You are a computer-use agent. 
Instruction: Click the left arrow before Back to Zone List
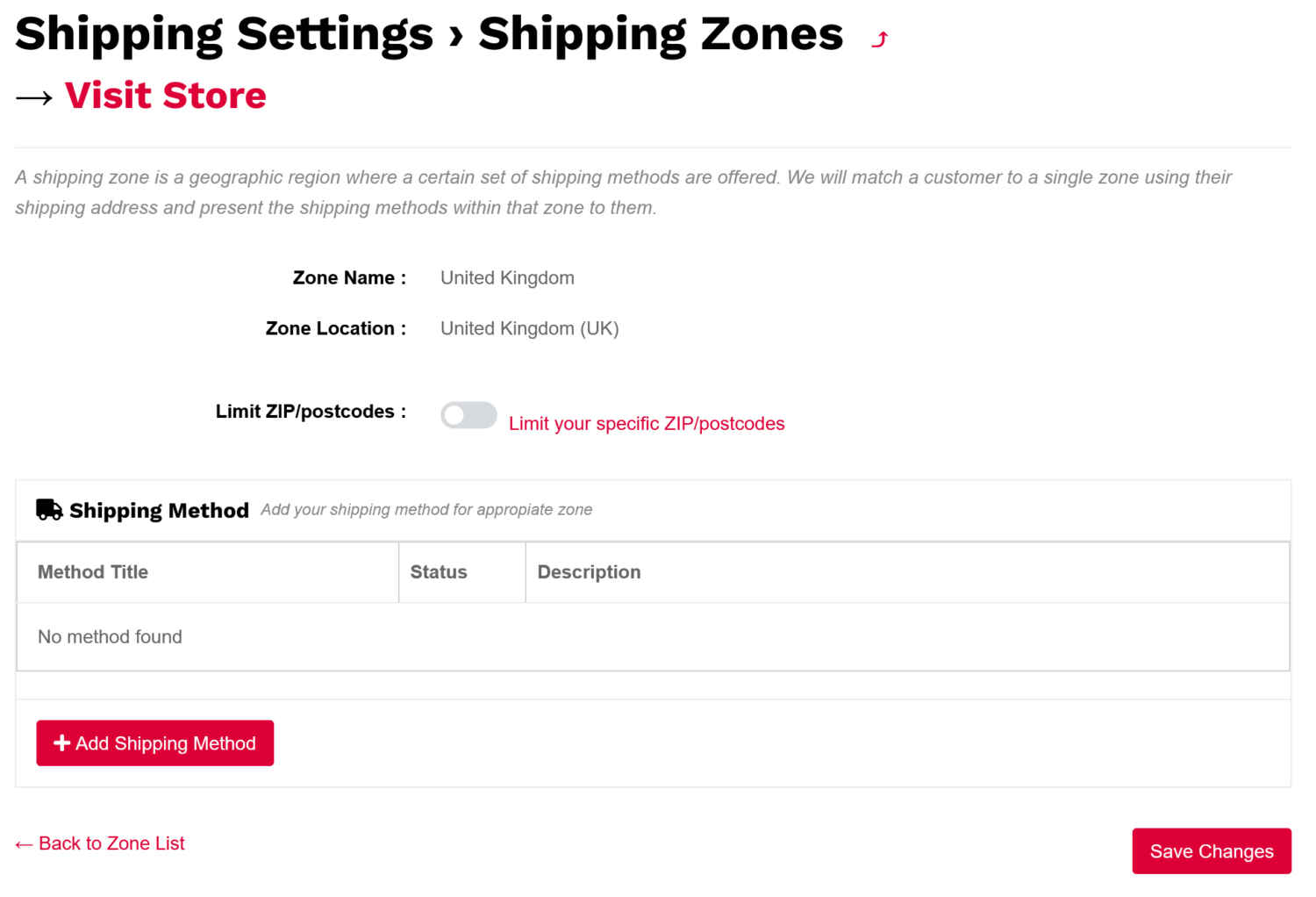(24, 844)
